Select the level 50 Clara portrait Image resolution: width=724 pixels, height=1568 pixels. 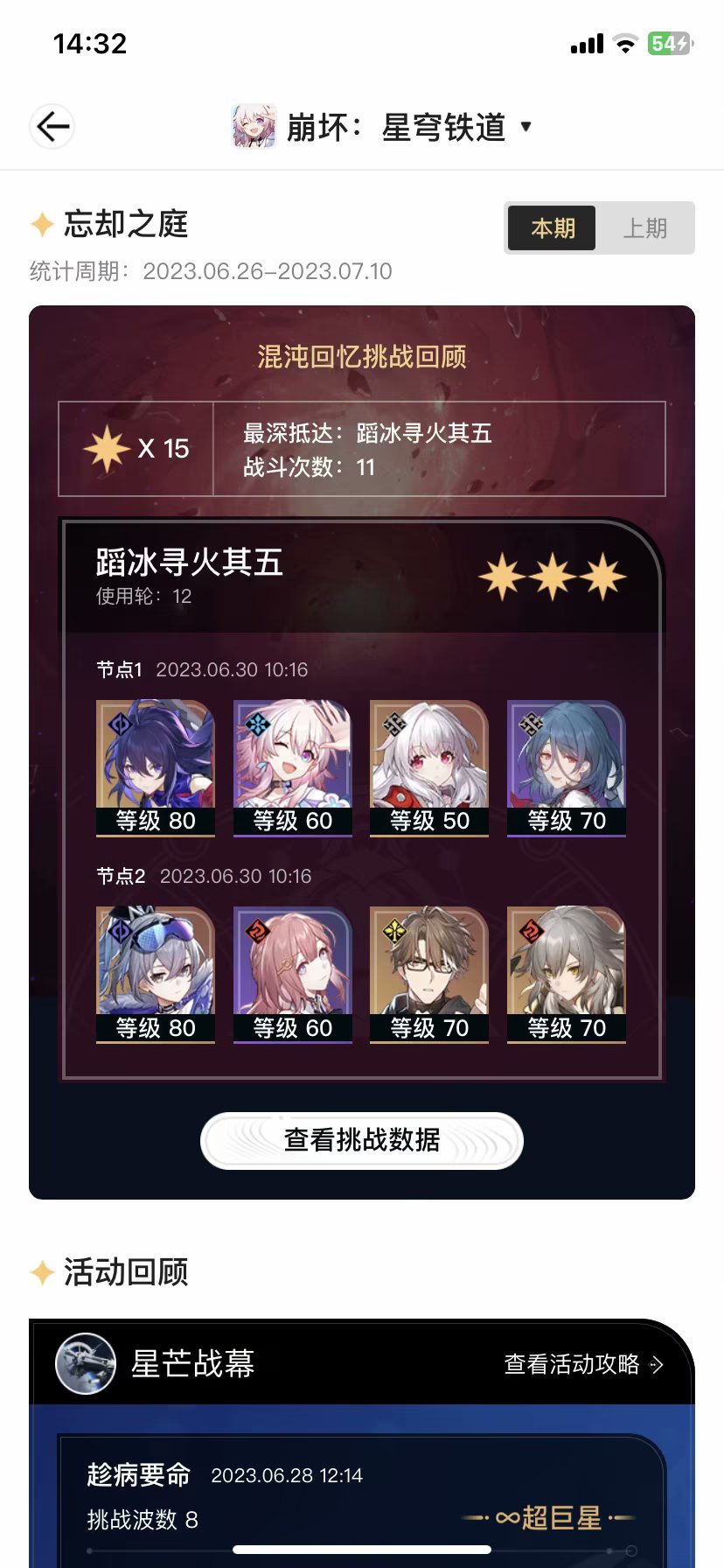(x=429, y=768)
